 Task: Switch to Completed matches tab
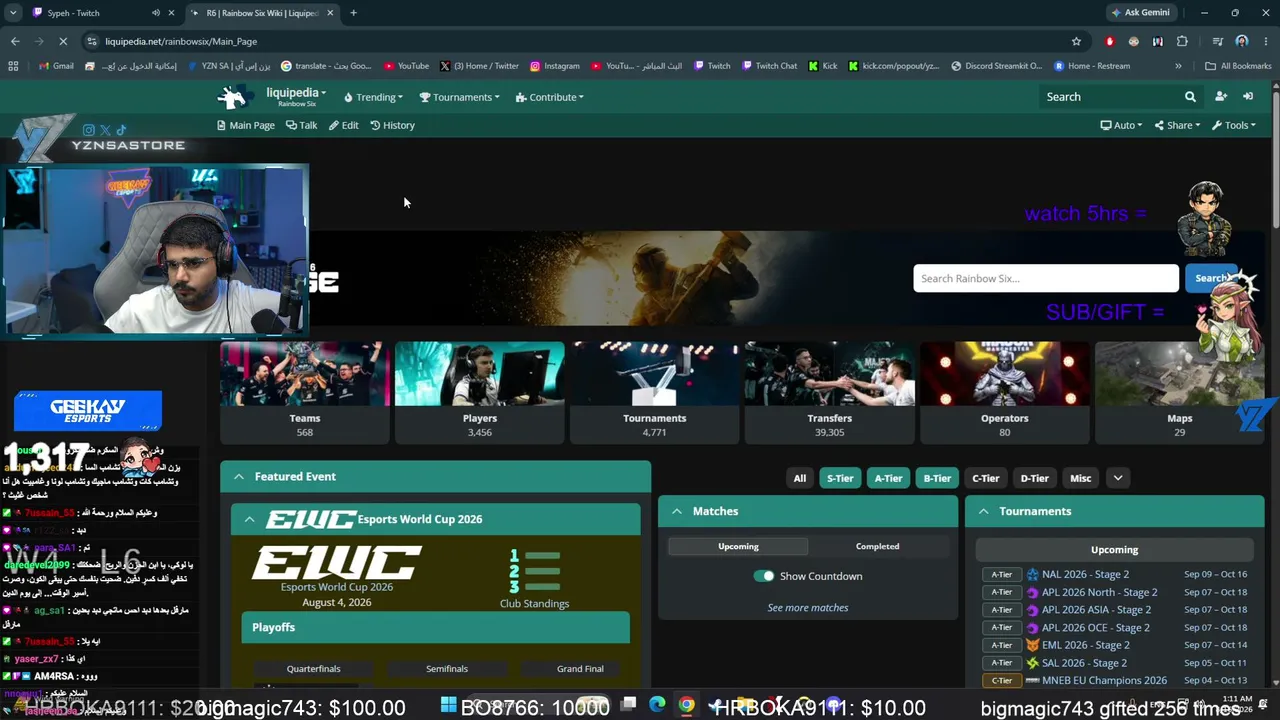coord(877,546)
